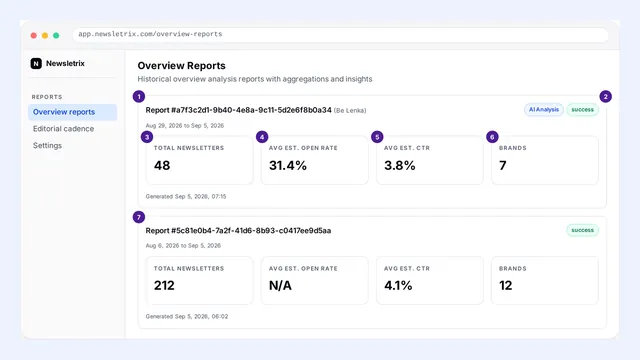The width and height of the screenshot is (640, 360).
Task: Open Overview reports in sidebar
Action: pos(72,112)
